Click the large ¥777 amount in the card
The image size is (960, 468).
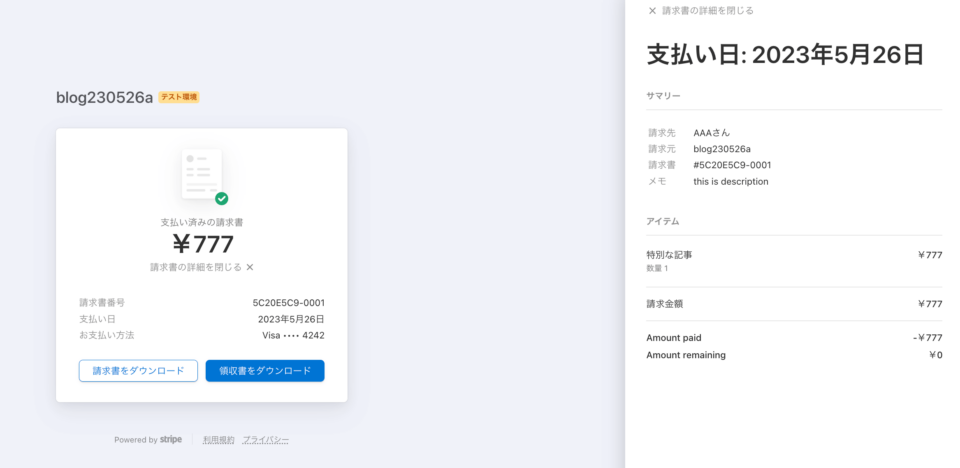coord(202,244)
